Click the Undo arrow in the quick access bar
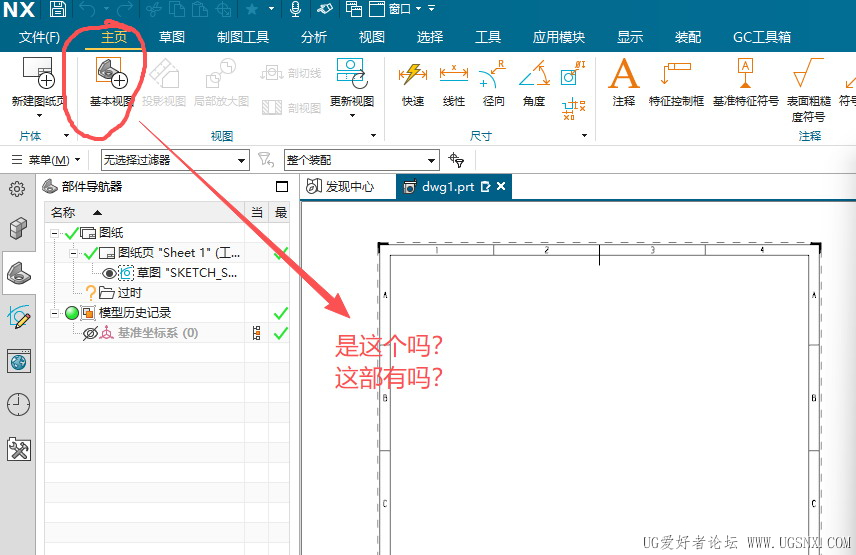The height and width of the screenshot is (555, 856). point(87,9)
